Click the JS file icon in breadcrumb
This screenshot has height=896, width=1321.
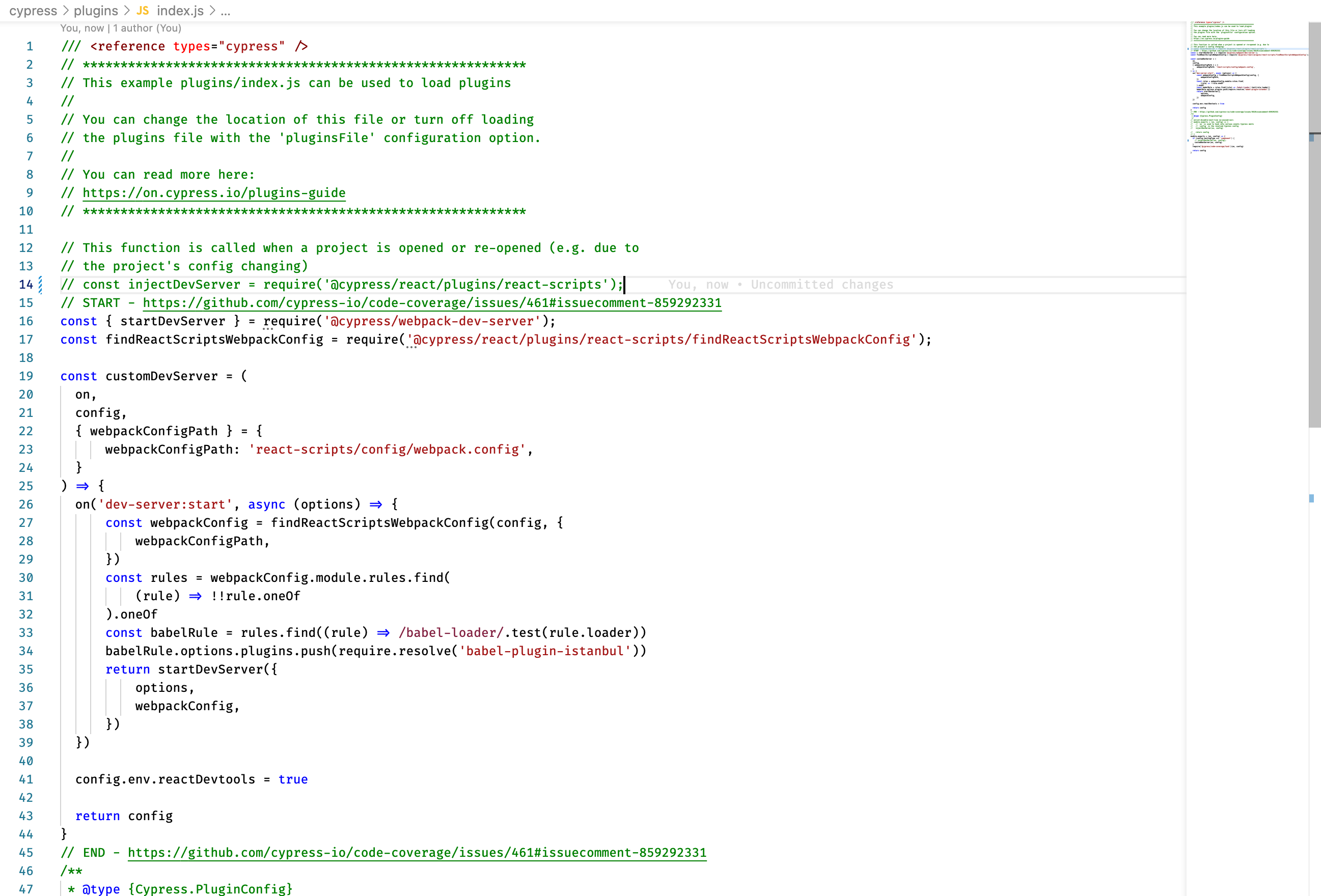coord(143,10)
